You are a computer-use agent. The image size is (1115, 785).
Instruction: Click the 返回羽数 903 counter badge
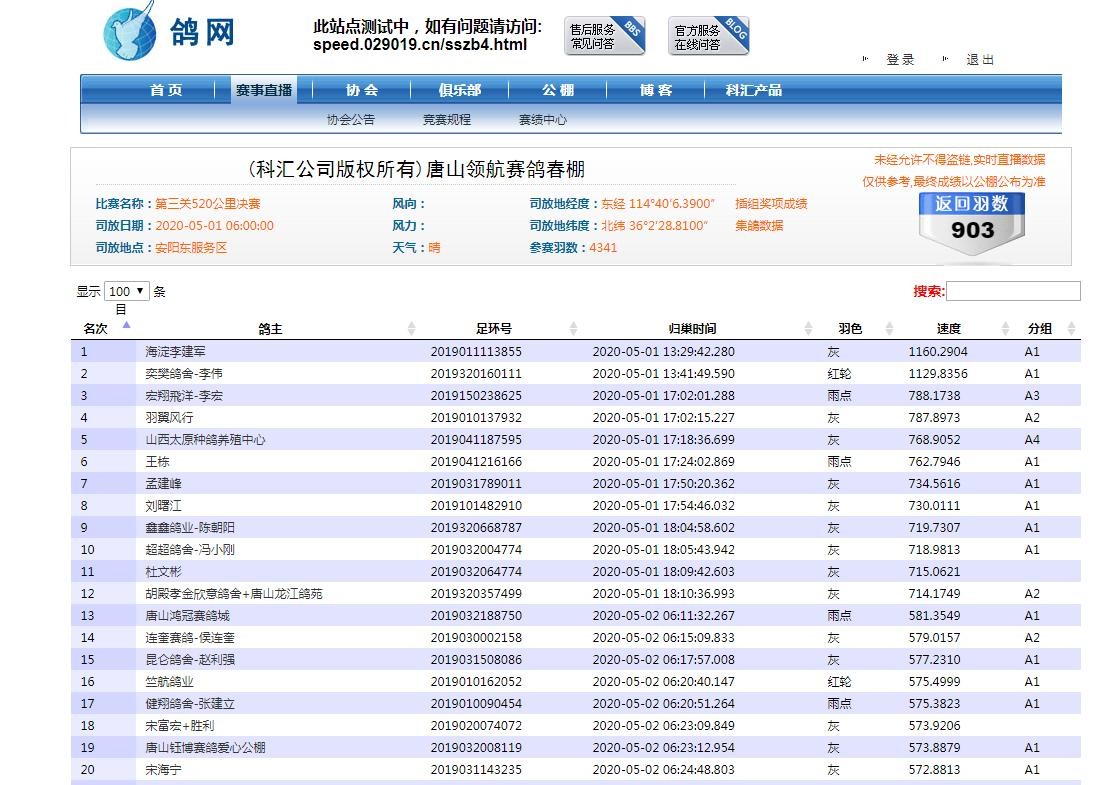tap(971, 221)
